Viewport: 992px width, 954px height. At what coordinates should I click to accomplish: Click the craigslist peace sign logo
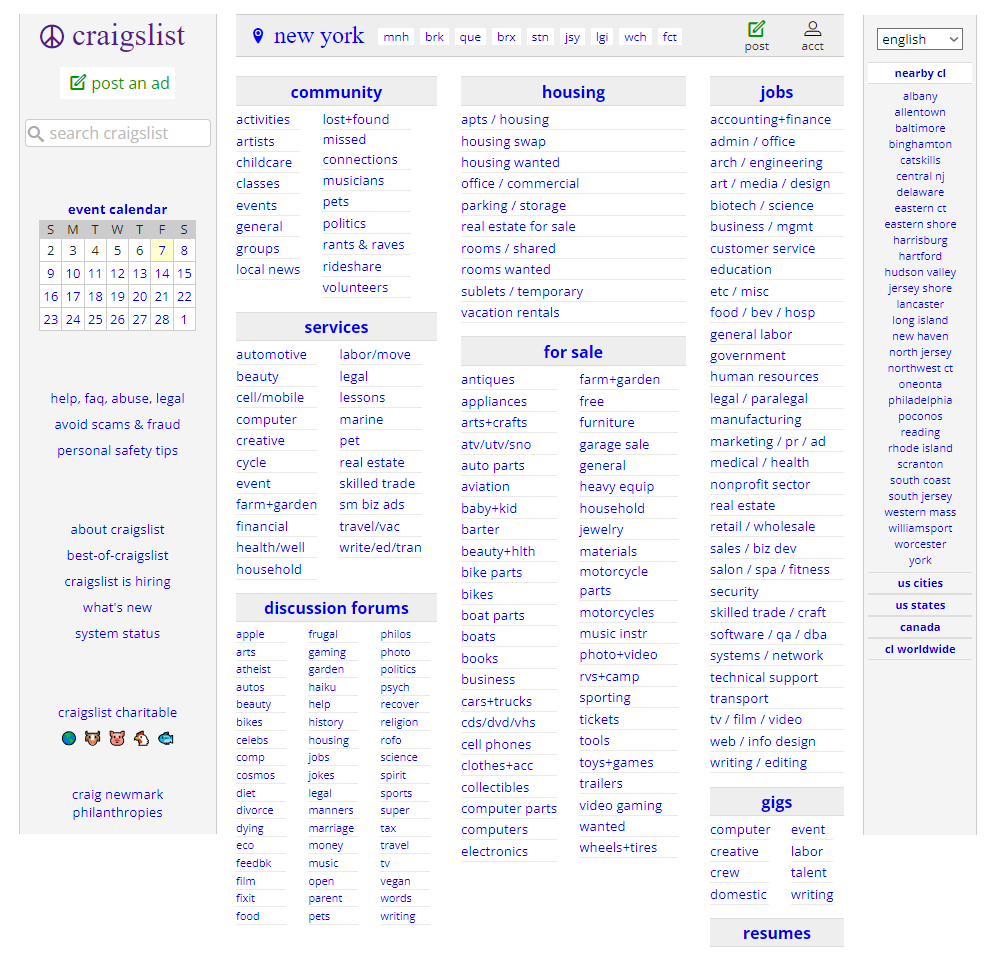(52, 37)
